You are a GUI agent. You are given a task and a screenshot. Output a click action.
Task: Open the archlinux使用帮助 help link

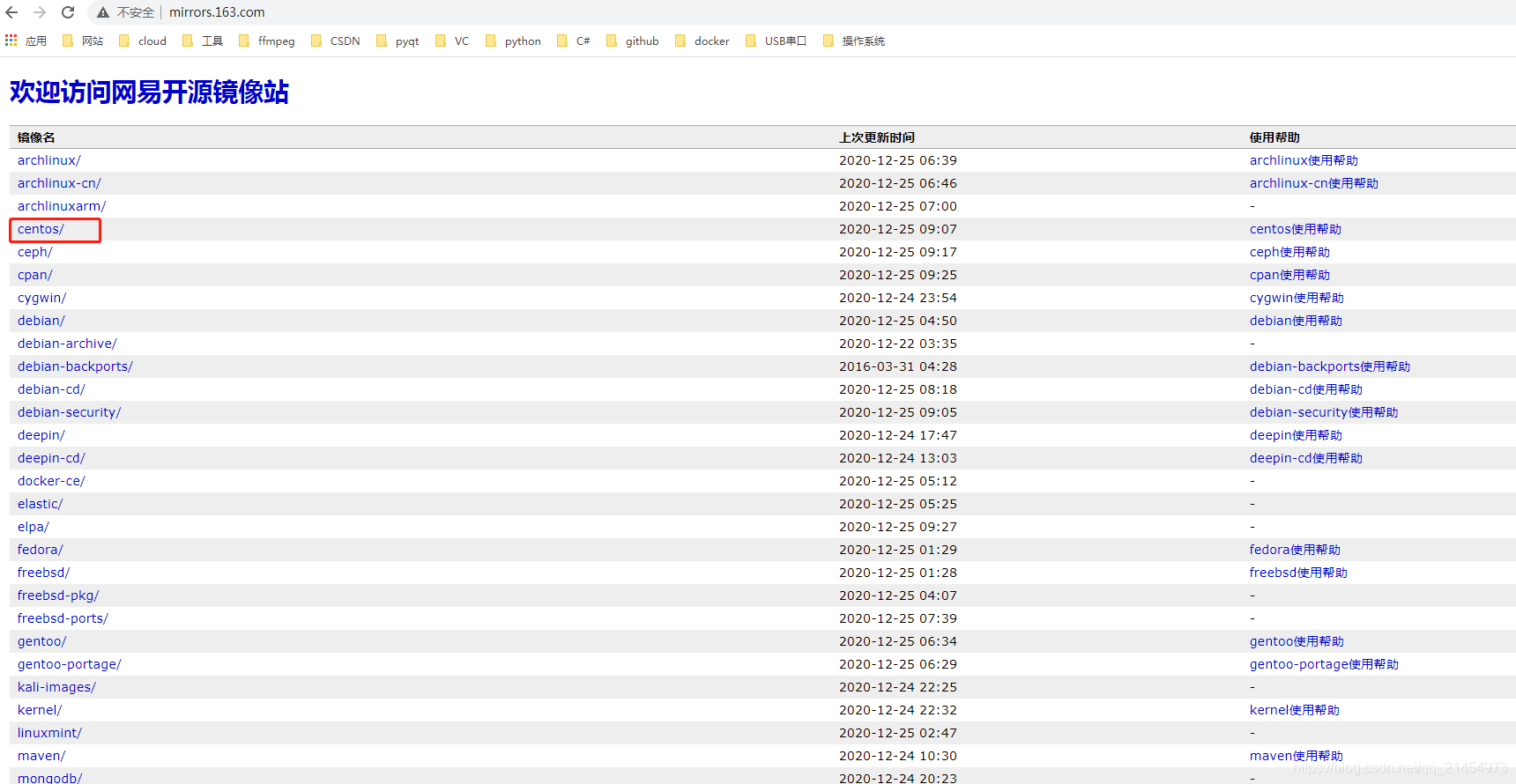click(1304, 160)
